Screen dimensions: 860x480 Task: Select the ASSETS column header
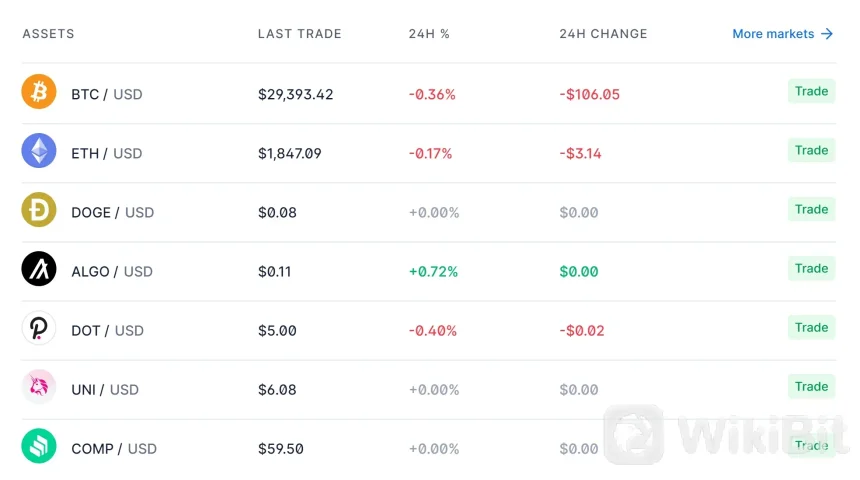pyautogui.click(x=48, y=34)
